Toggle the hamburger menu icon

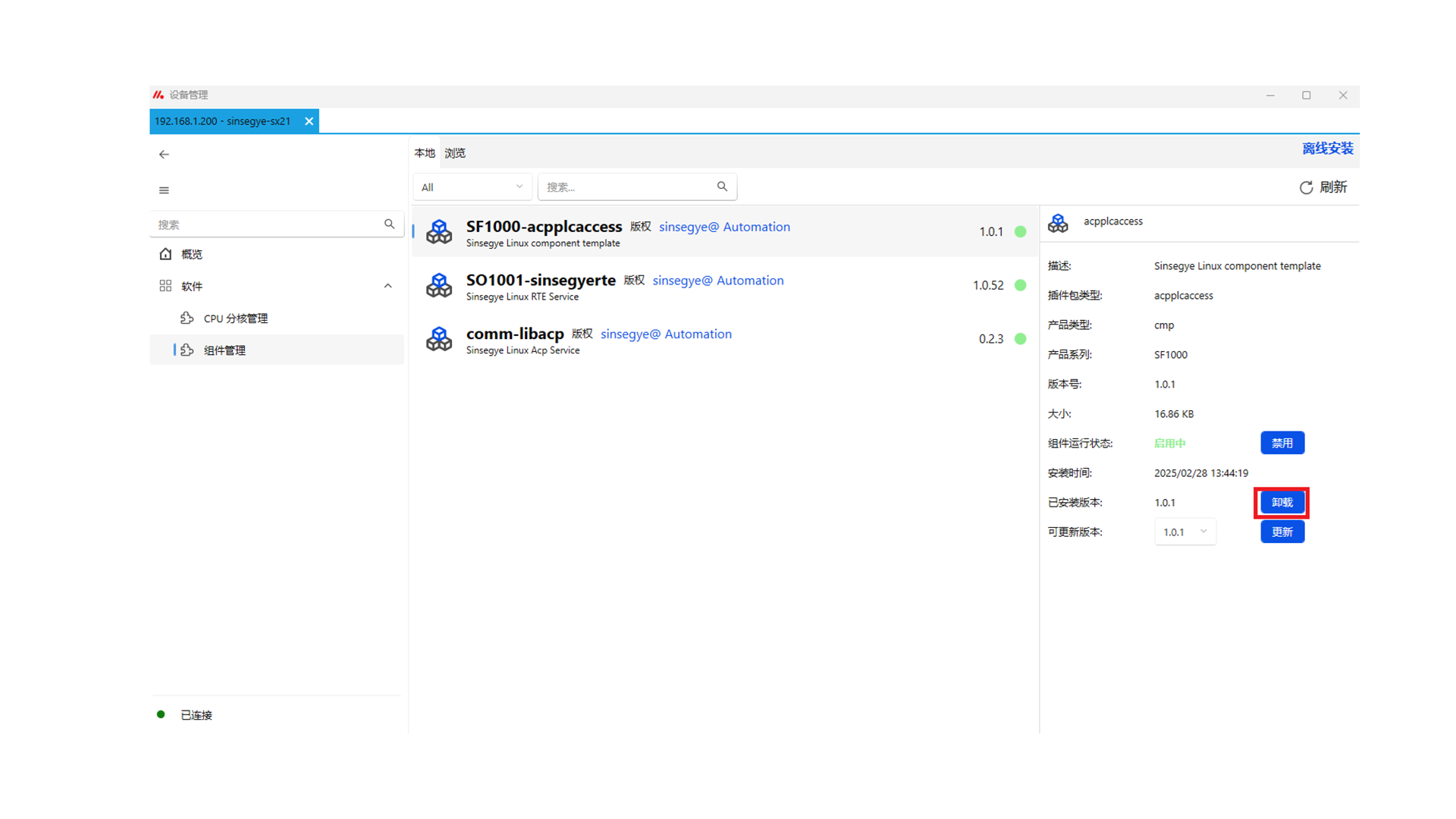tap(164, 190)
